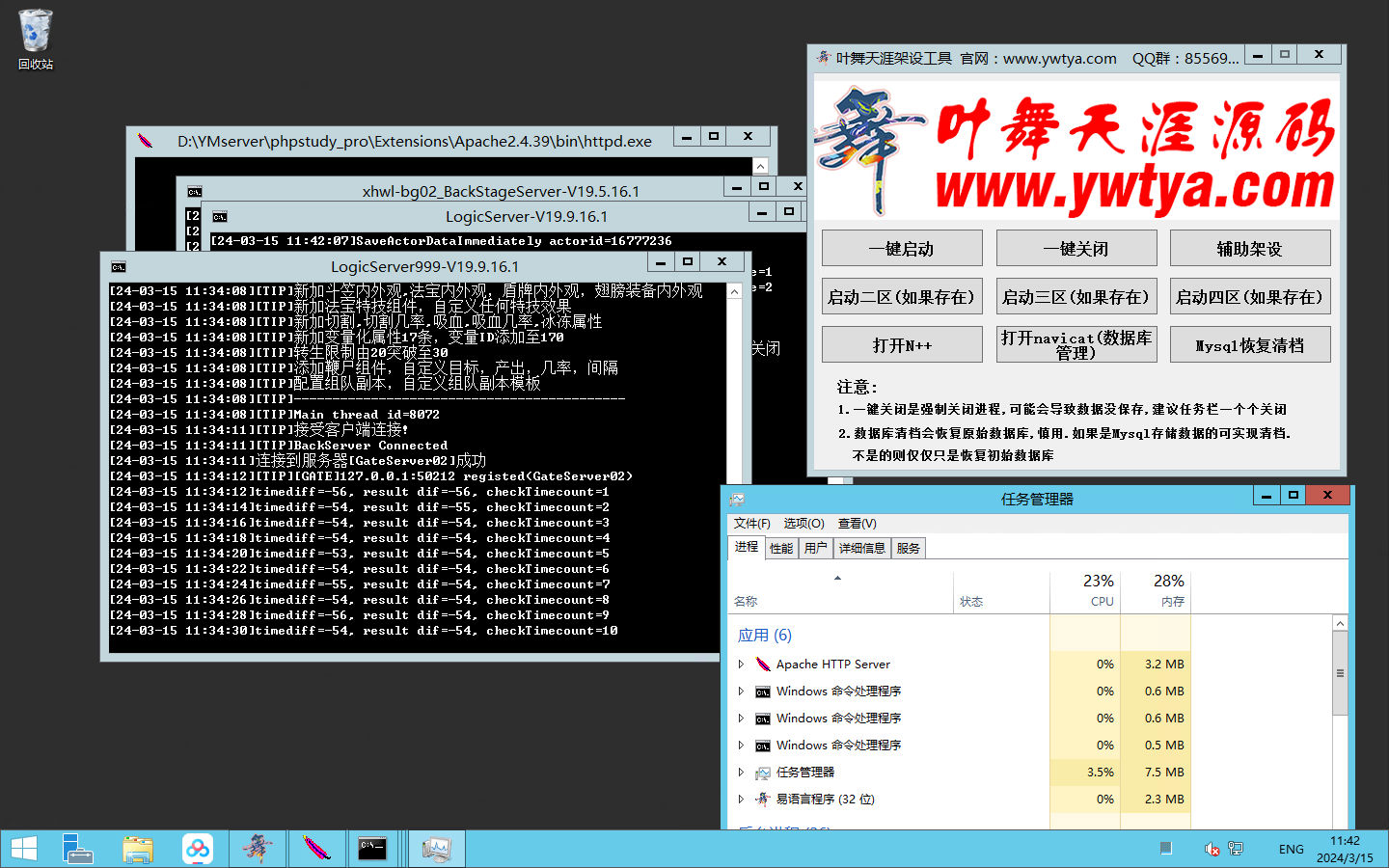Open the 选项(O) menu in Task Manager

coord(803,524)
